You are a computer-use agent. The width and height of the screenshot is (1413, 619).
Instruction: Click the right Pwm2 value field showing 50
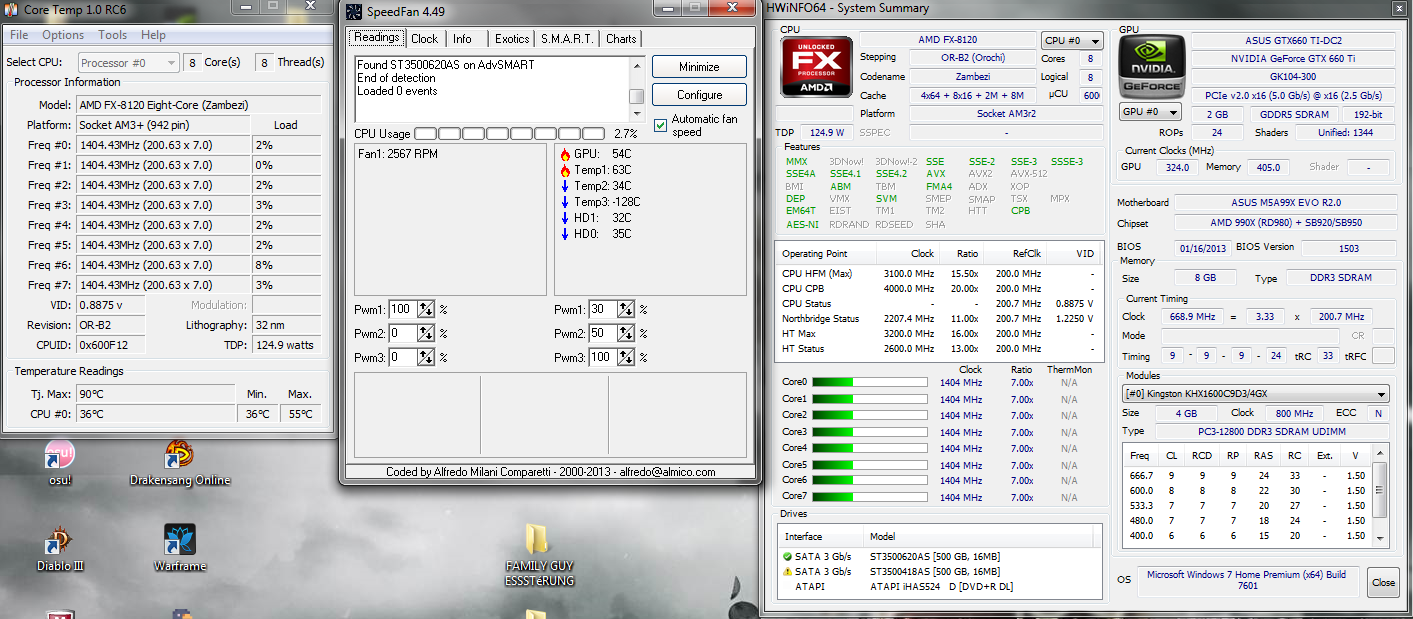pyautogui.click(x=602, y=333)
